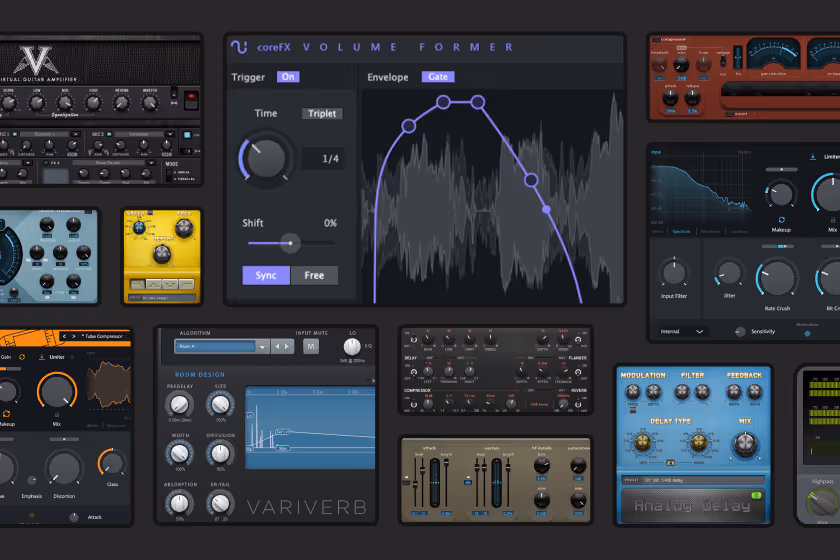840x560 pixels.
Task: Click the download icon beside Limiter in Tube Compressor
Action: pos(42,357)
